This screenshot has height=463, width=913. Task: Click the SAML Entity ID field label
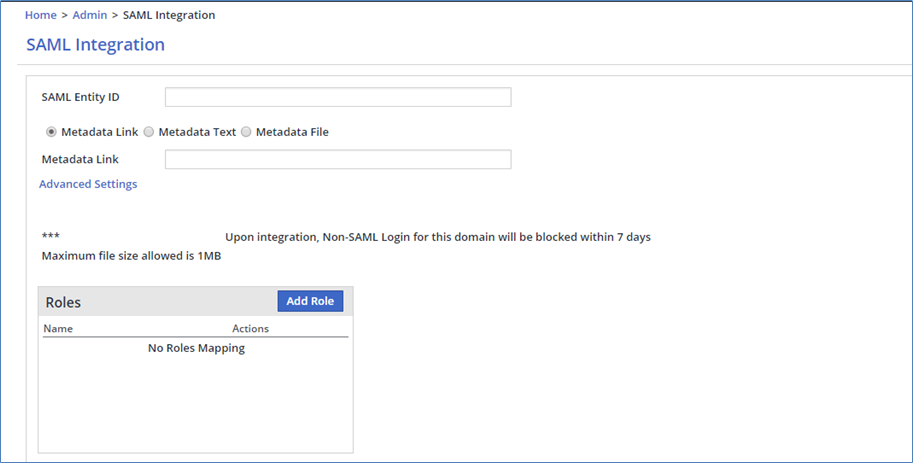tap(80, 97)
